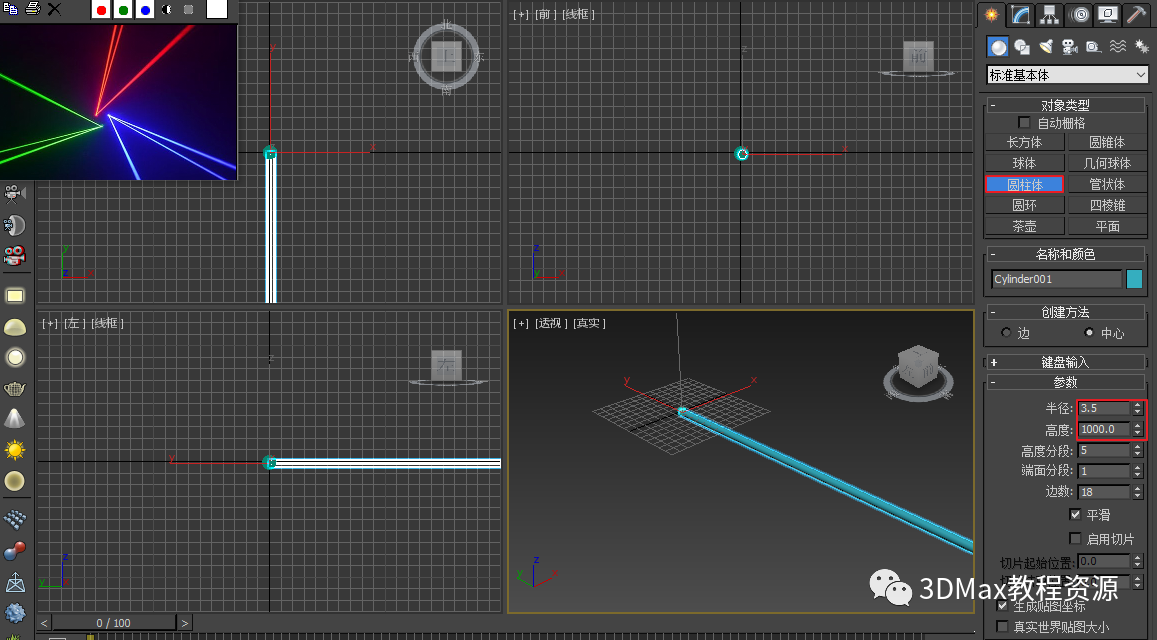Click the teapot icon in left toolbar
Image resolution: width=1157 pixels, height=640 pixels.
(x=15, y=388)
